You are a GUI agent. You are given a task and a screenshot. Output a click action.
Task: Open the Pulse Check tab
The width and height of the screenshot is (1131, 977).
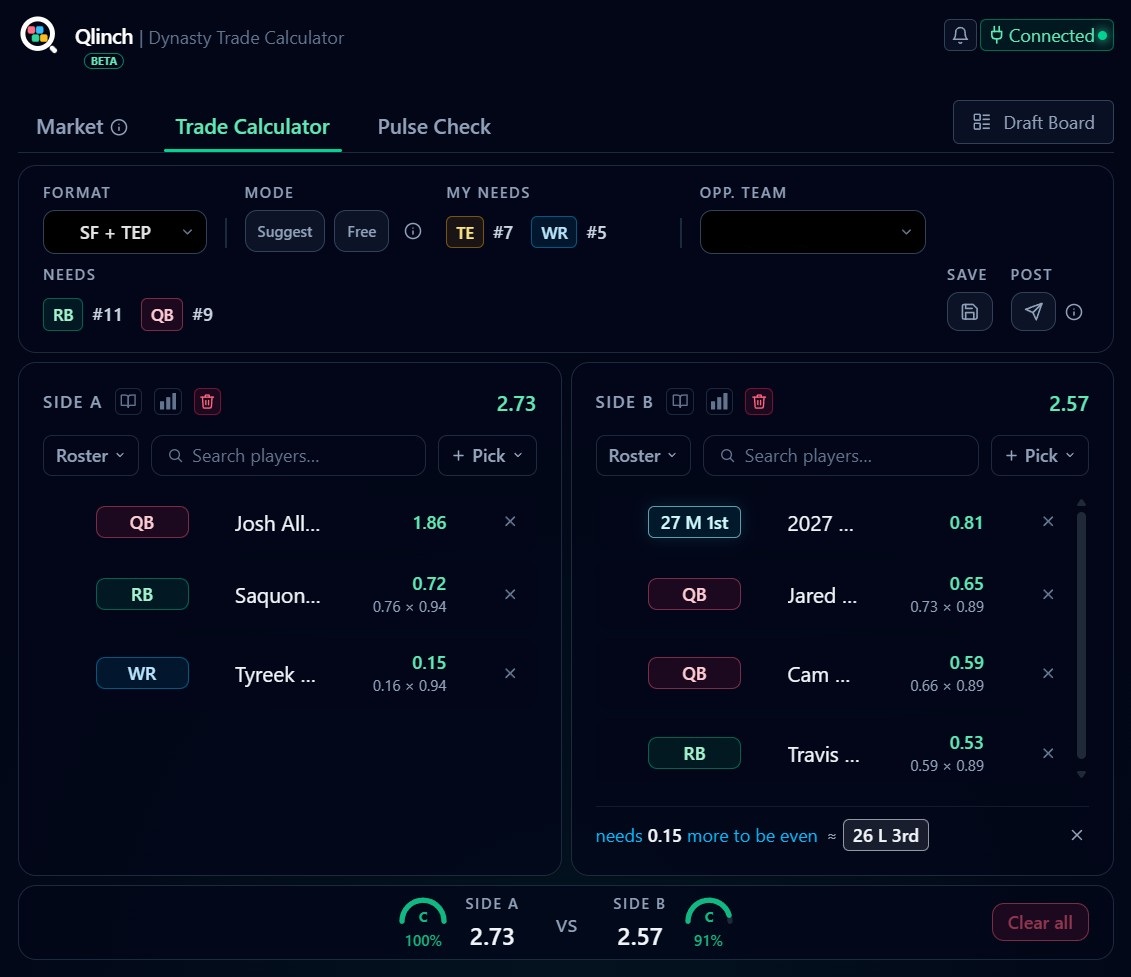point(434,127)
